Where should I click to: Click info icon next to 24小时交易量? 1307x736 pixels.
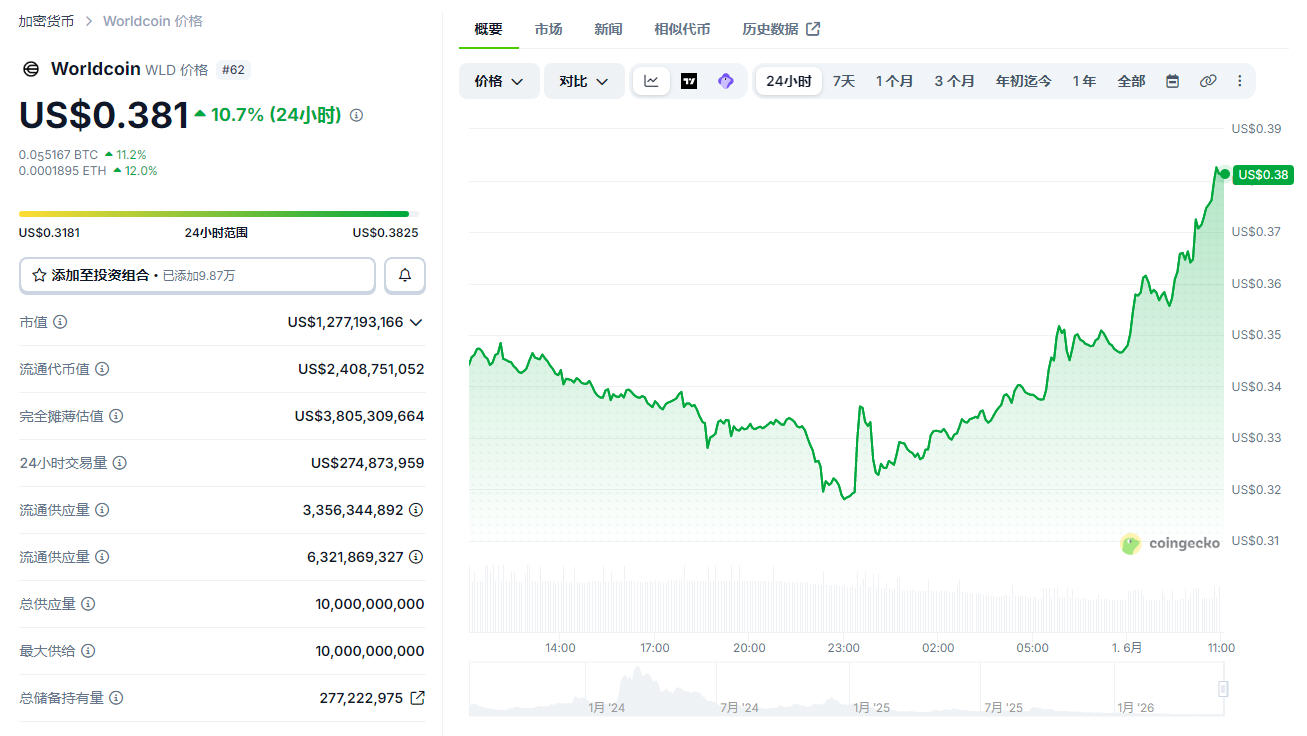coord(120,463)
